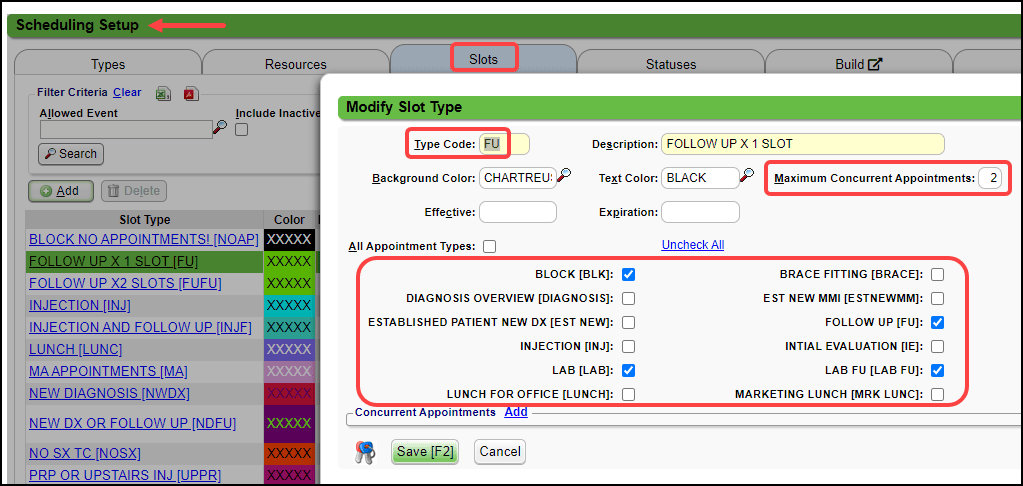Open the external Build link icon
Screen dimensions: 1023x486
(x=875, y=65)
